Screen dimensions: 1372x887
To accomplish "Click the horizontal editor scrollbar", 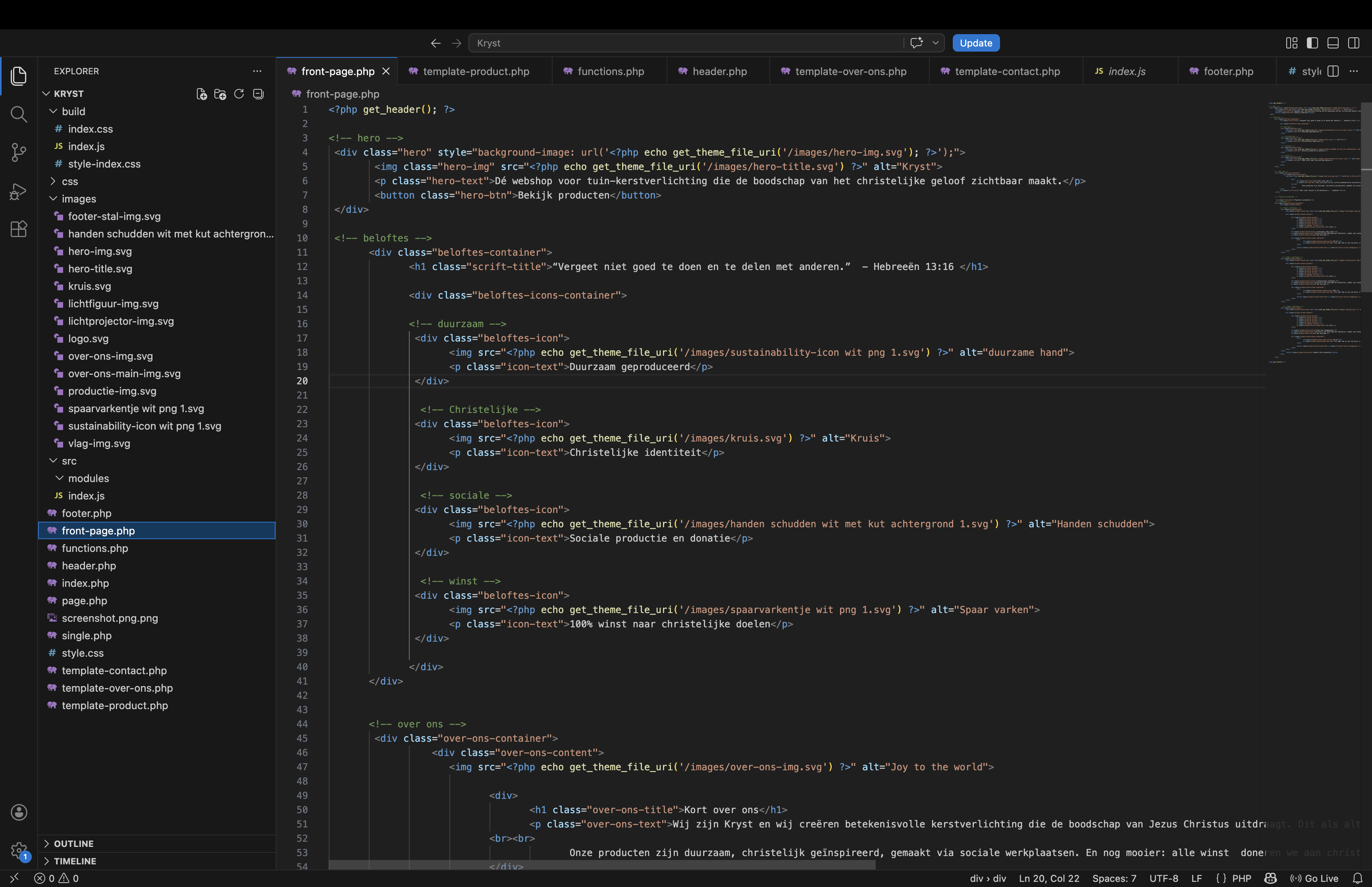I will point(602,865).
